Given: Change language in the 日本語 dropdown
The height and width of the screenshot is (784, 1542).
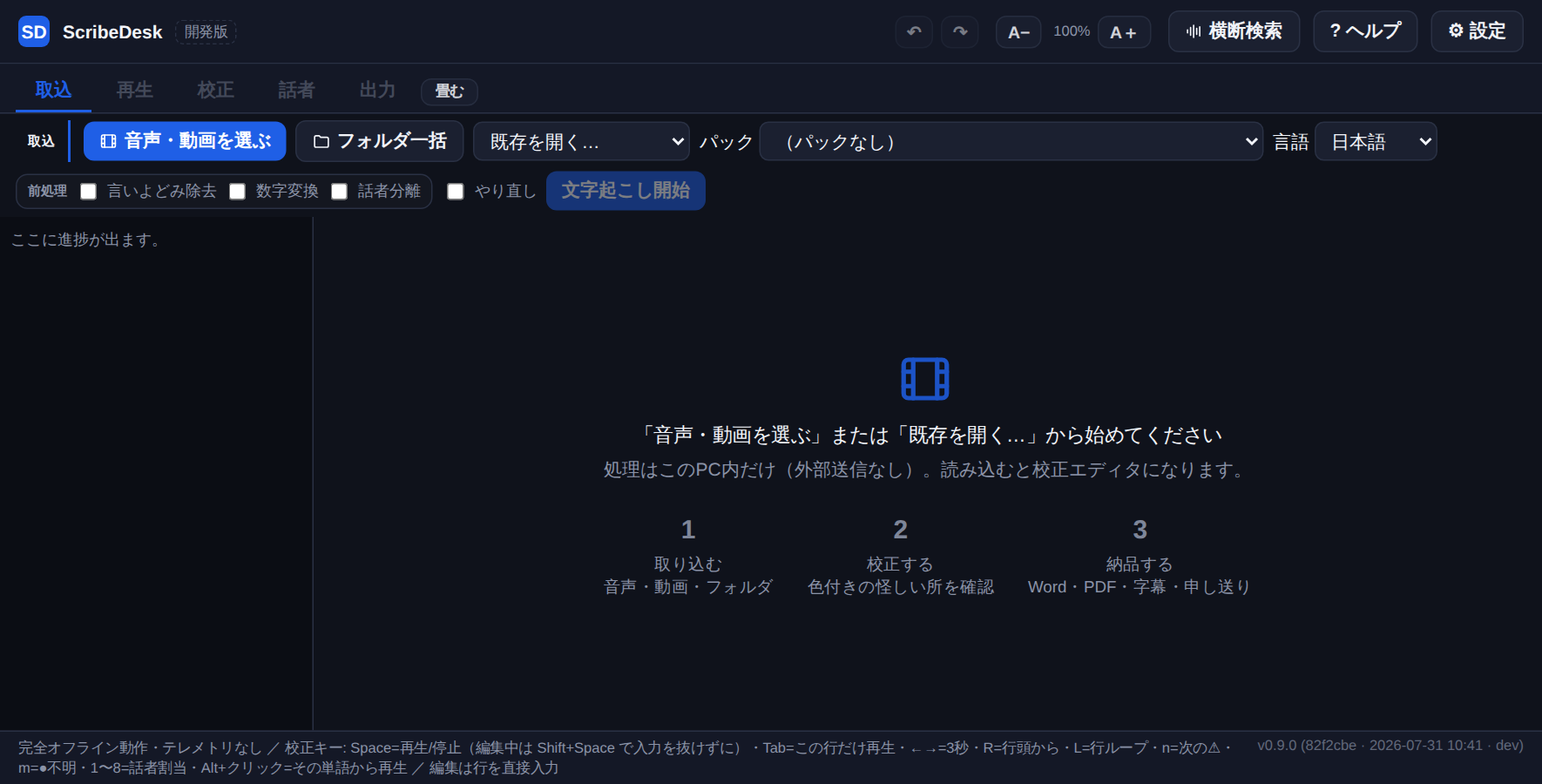Looking at the screenshot, I should coord(1376,141).
